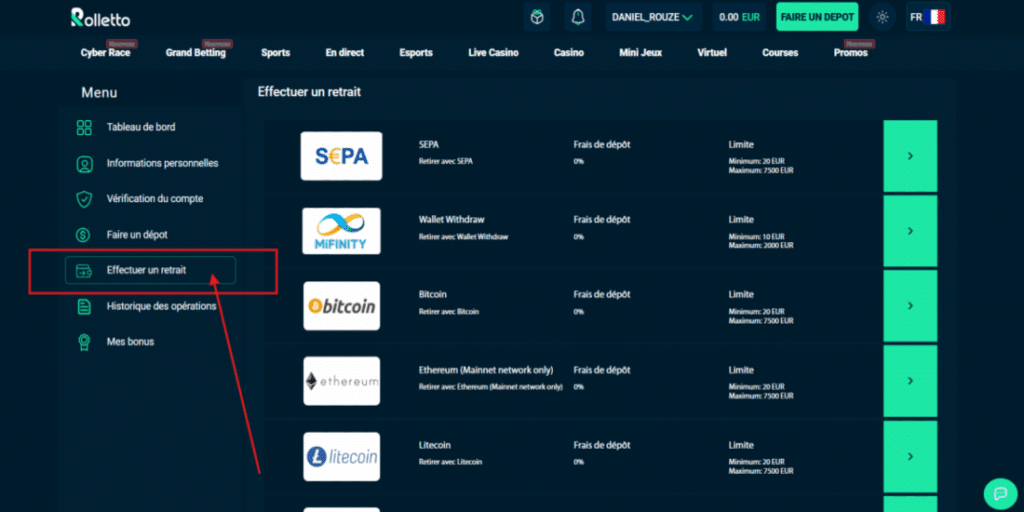Click the FAIRE UN DEPOT button
Viewport: 1024px width, 512px height.
[x=816, y=17]
